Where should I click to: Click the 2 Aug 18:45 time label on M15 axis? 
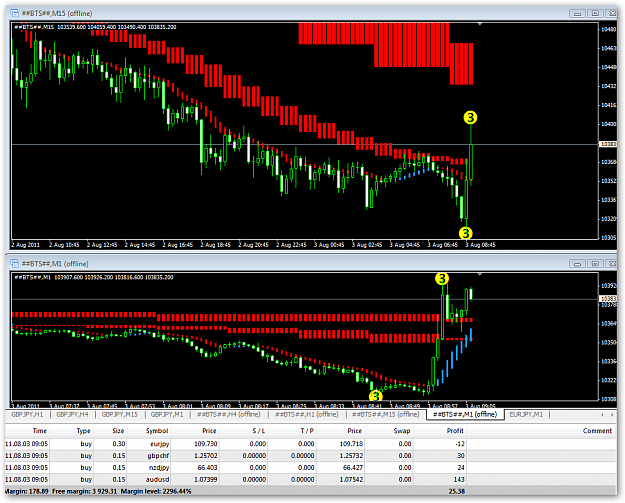pos(215,245)
